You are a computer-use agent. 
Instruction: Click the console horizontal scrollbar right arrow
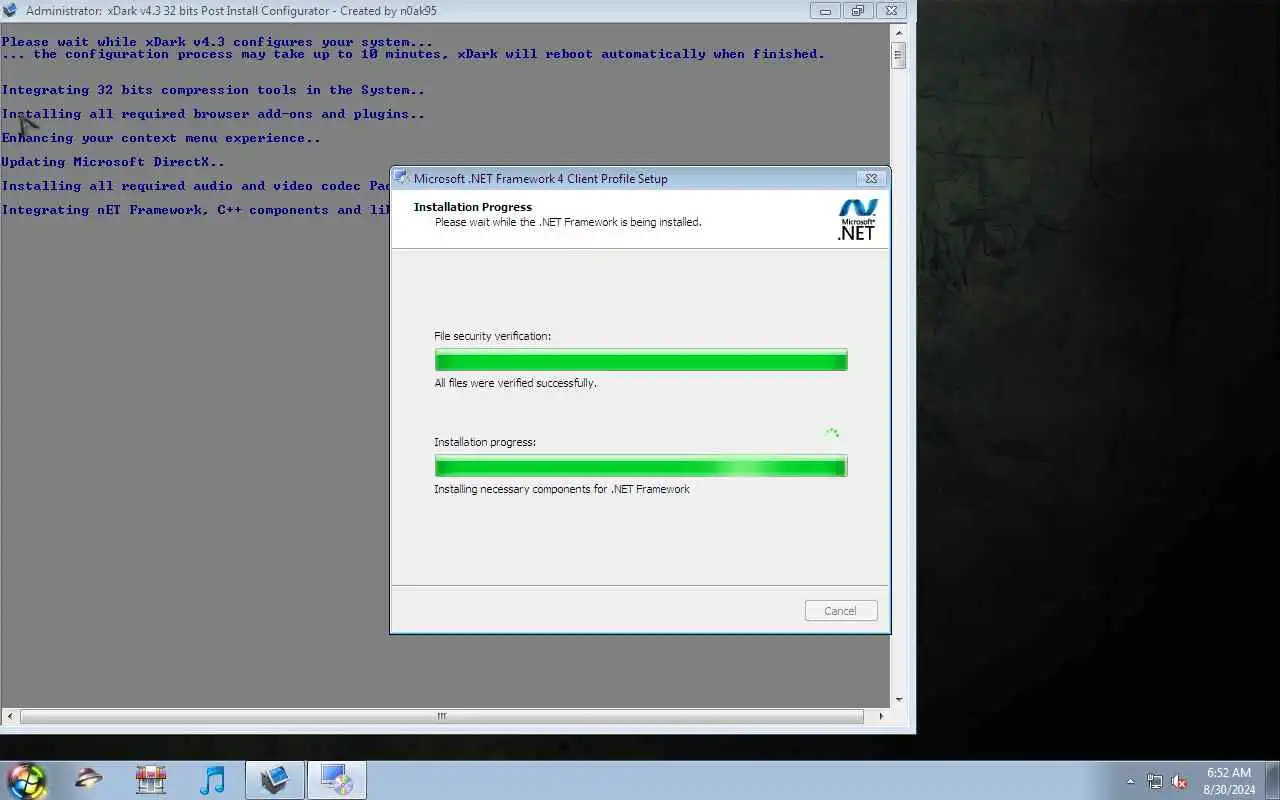point(881,716)
